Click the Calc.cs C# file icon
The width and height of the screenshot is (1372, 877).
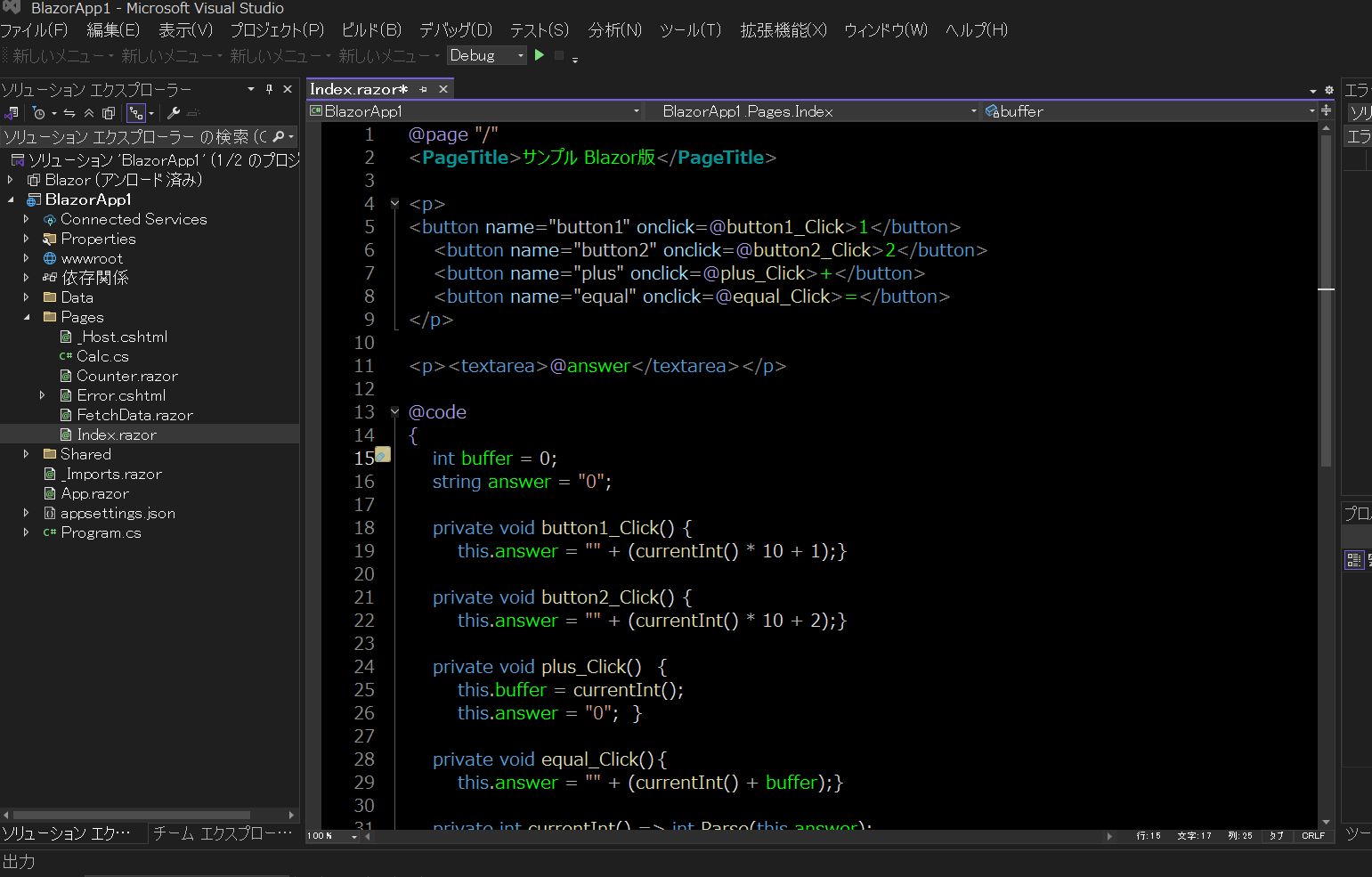pos(66,356)
